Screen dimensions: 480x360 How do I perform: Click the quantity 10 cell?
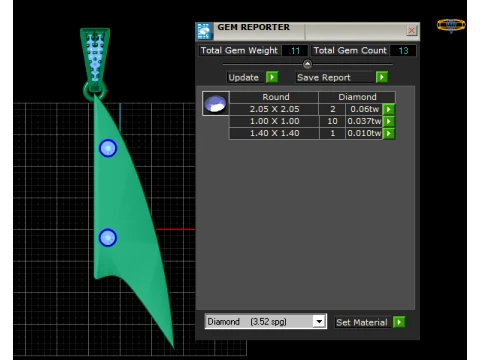pos(332,121)
